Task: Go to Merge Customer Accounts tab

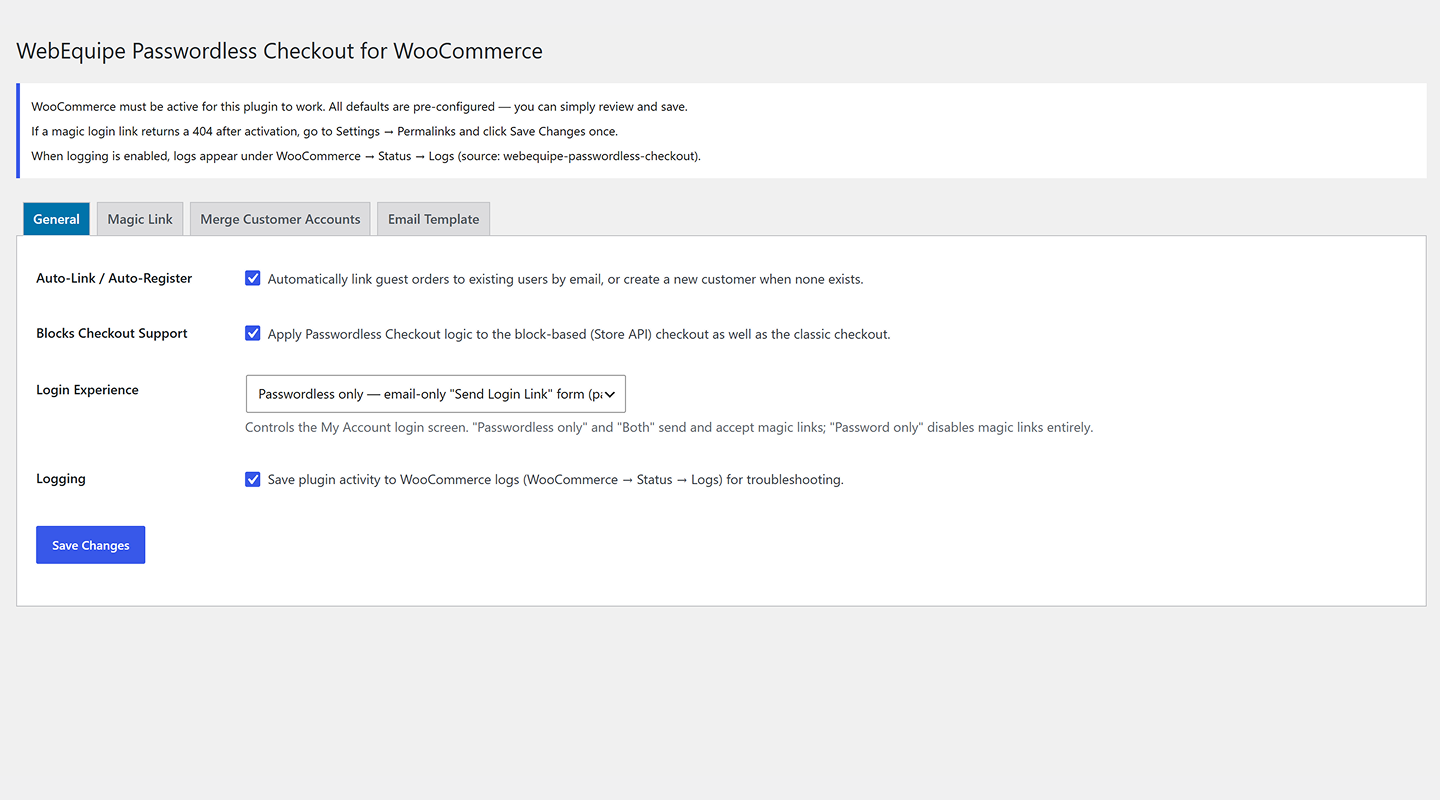Action: 280,219
